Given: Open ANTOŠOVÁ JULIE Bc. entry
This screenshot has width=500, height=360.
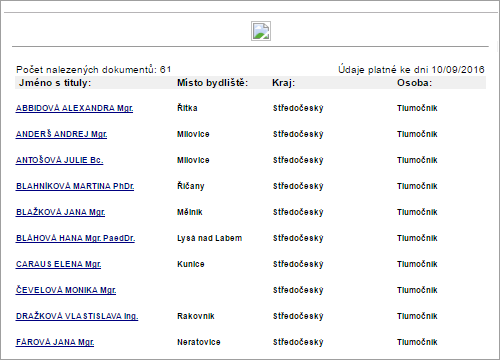Looking at the screenshot, I should (x=59, y=160).
